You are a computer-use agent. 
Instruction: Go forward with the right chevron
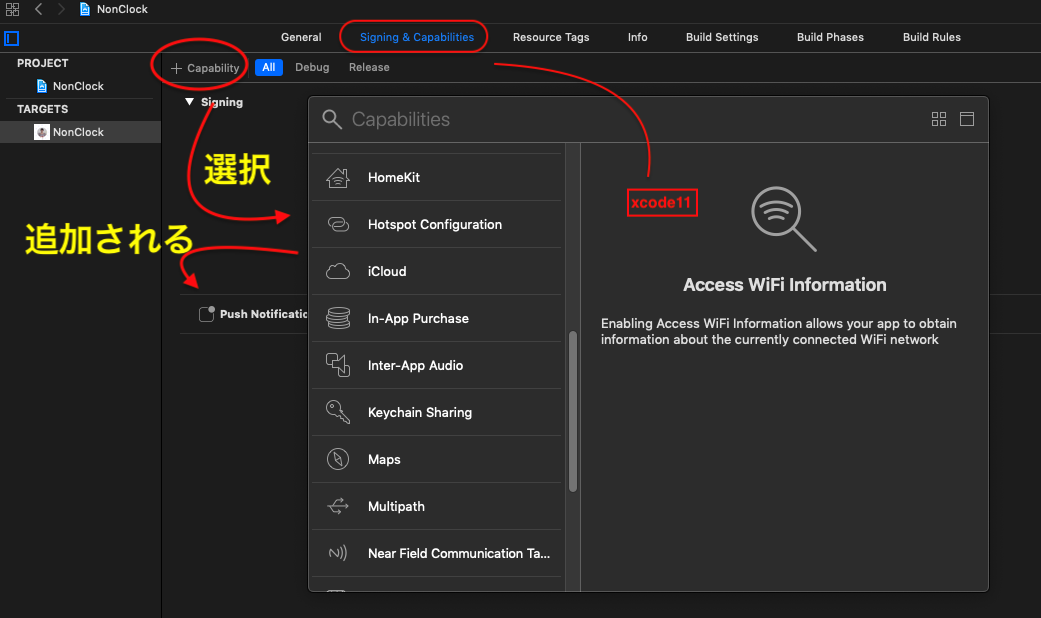click(x=61, y=9)
